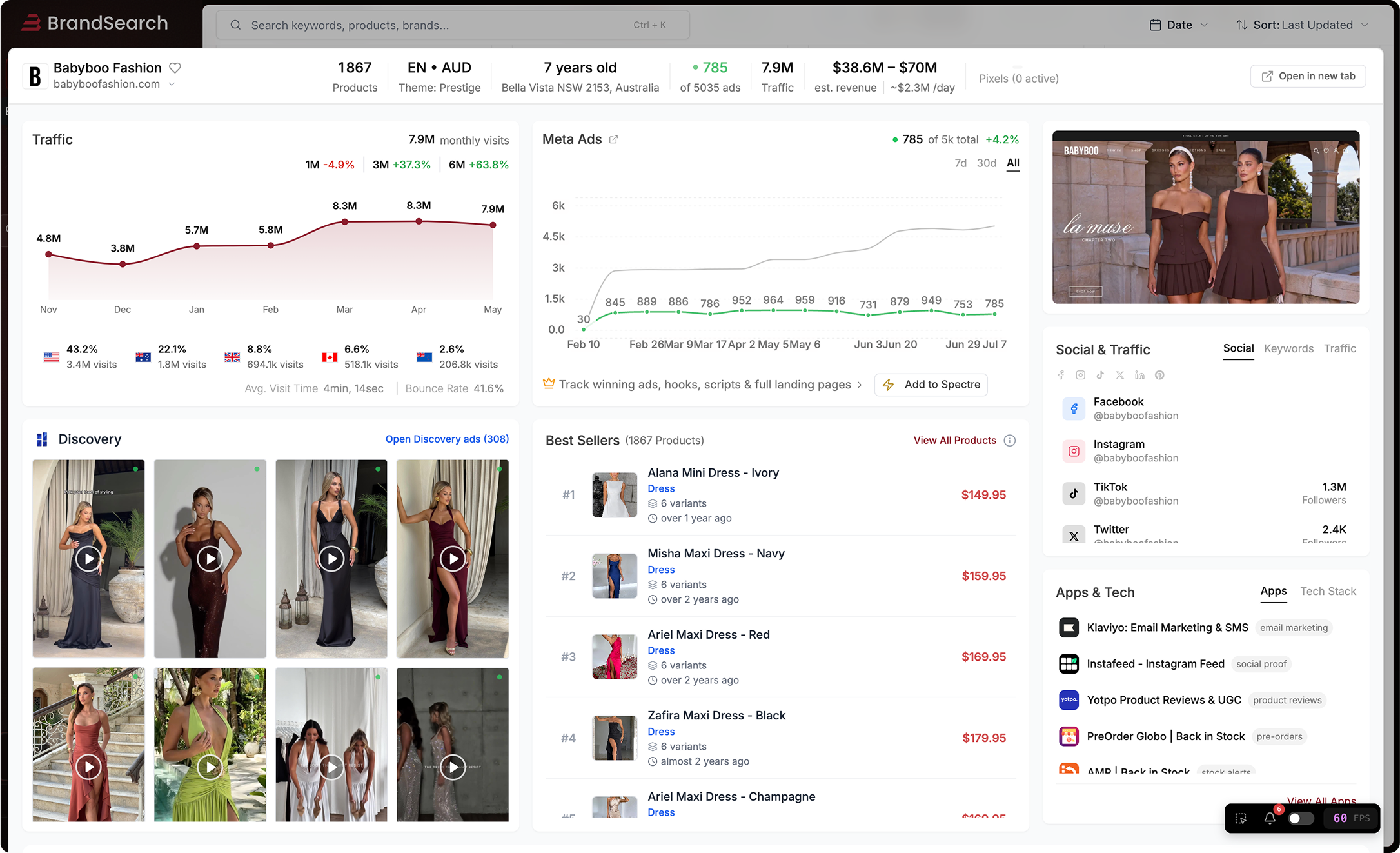Open the Sort: Last Updated dropdown
Image resolution: width=1400 pixels, height=853 pixels.
(1302, 25)
